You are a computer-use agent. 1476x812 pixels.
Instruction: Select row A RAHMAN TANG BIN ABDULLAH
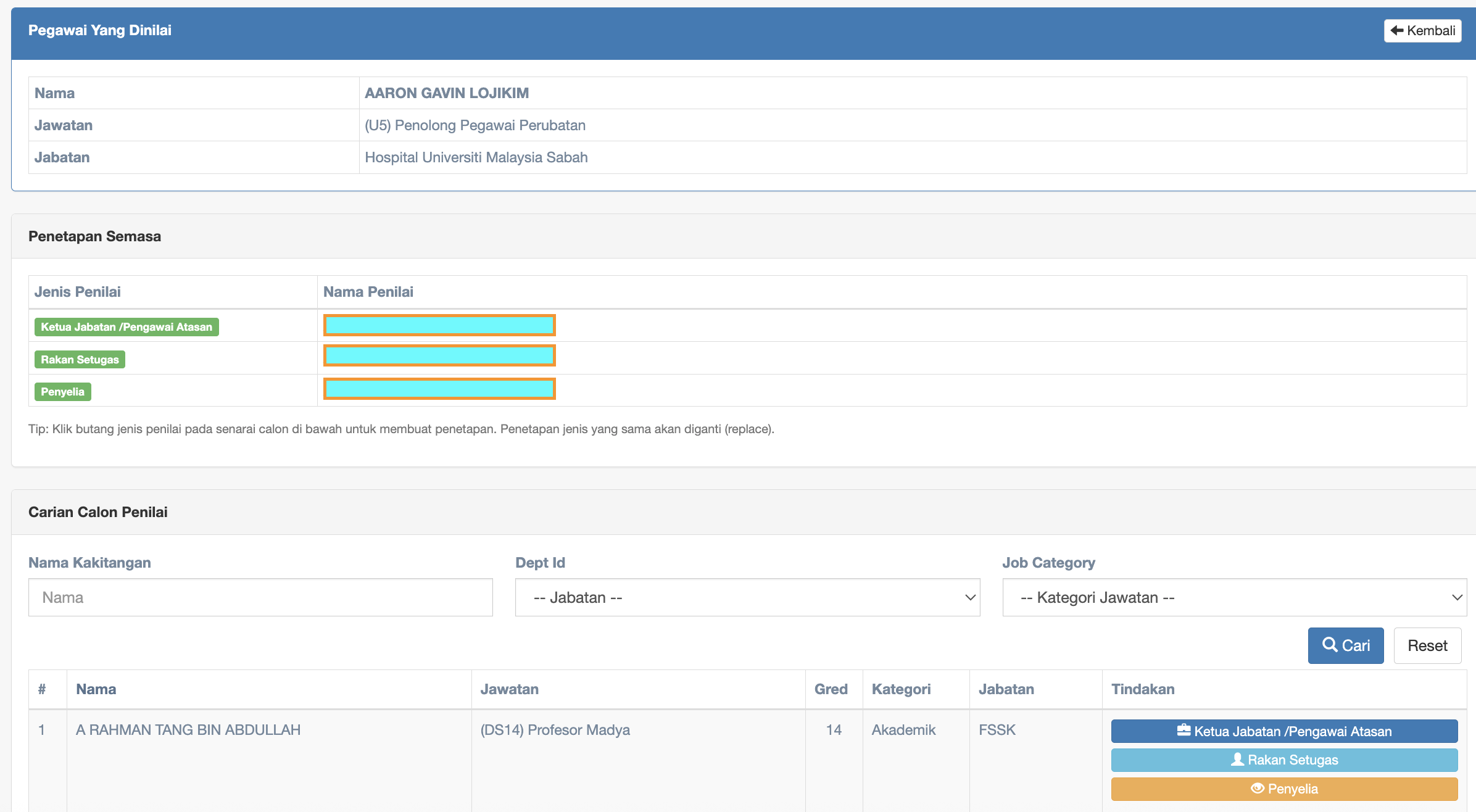coord(188,730)
